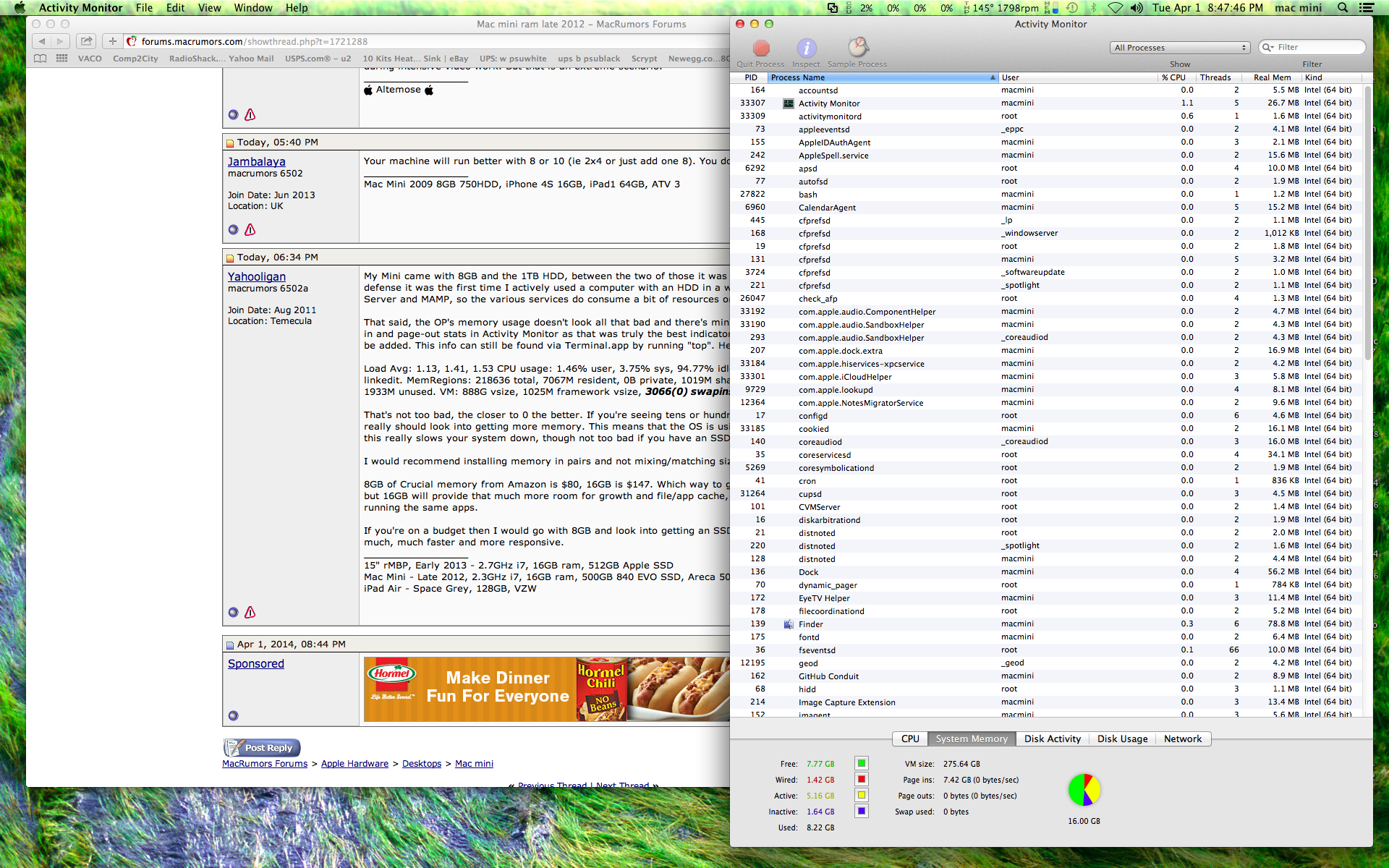The image size is (1389, 868).
Task: Switch to the Network tab
Action: coord(1183,739)
